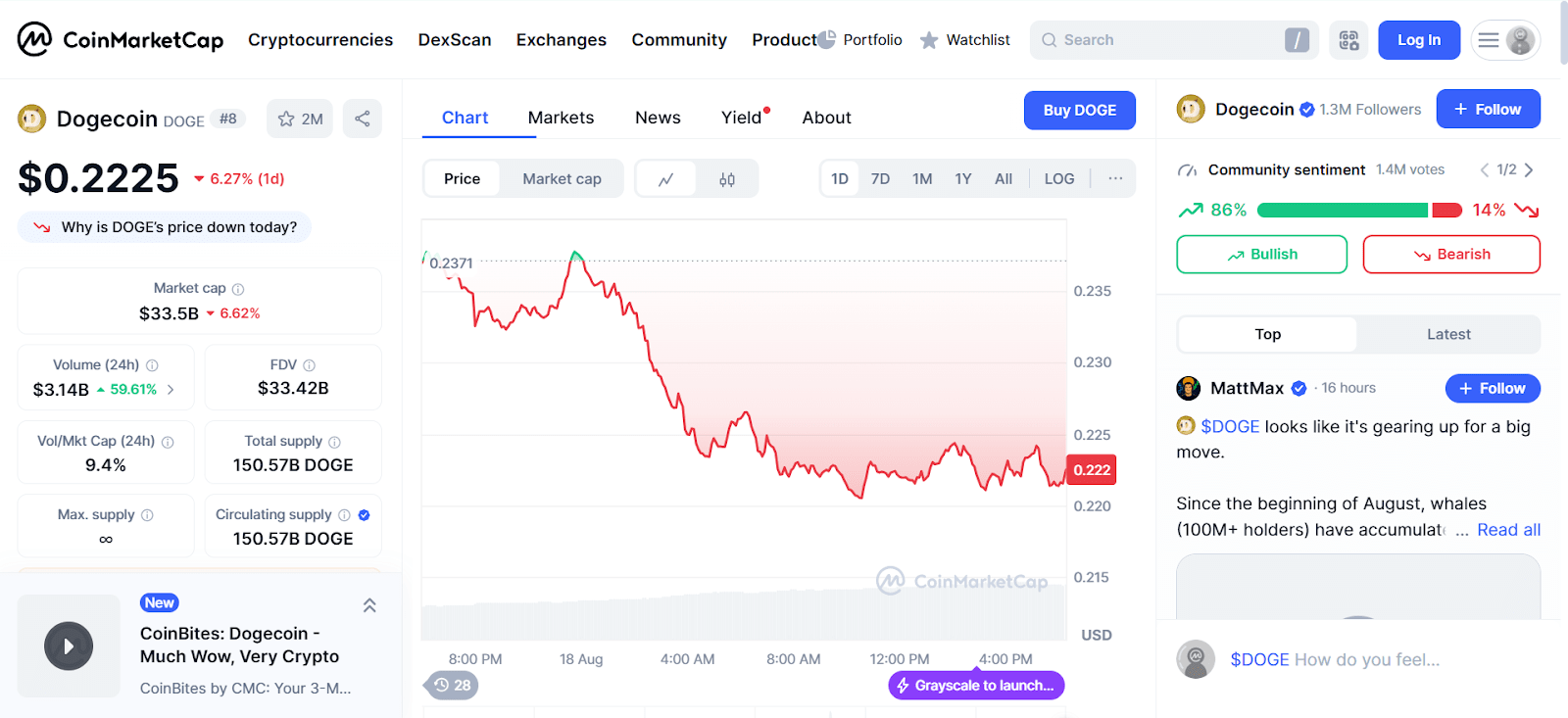This screenshot has height=718, width=1568.
Task: Click the Dogecoin coin logo by title
Action: (32, 119)
